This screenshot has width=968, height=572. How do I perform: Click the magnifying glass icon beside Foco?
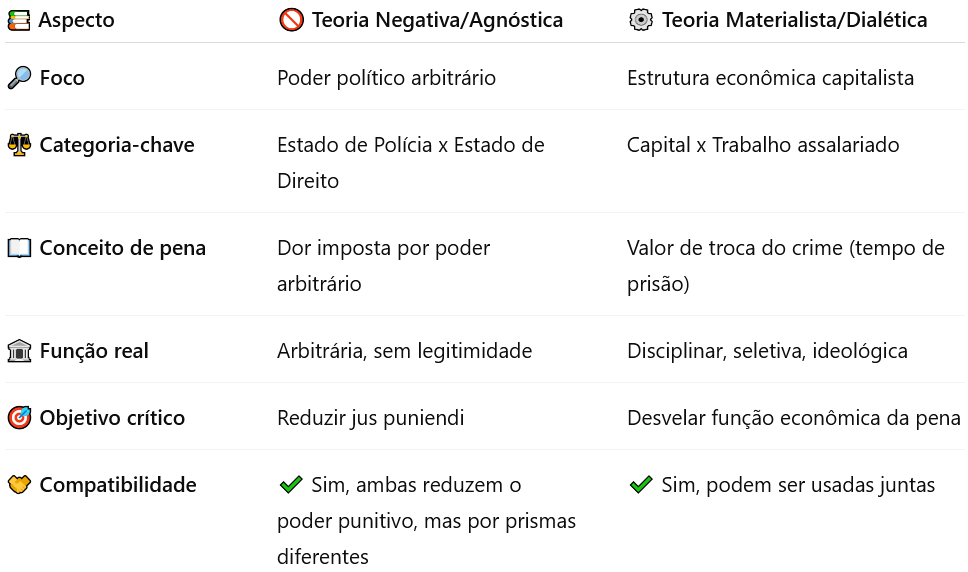(x=19, y=78)
